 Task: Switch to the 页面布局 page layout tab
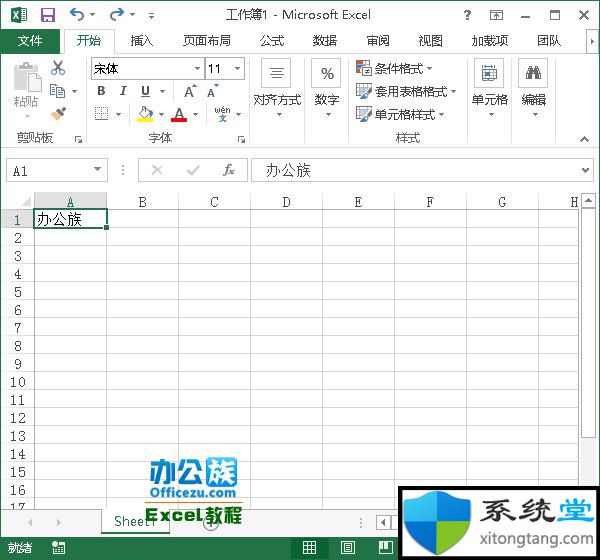207,41
